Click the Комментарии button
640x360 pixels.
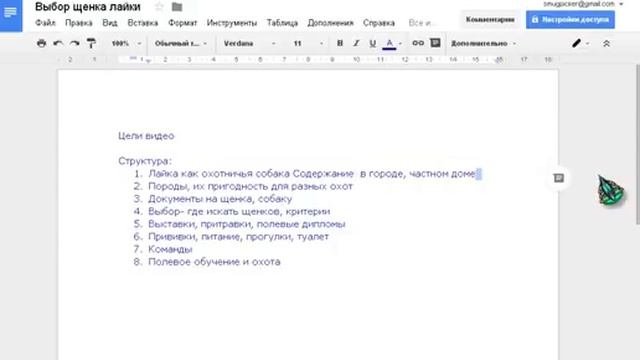(490, 20)
